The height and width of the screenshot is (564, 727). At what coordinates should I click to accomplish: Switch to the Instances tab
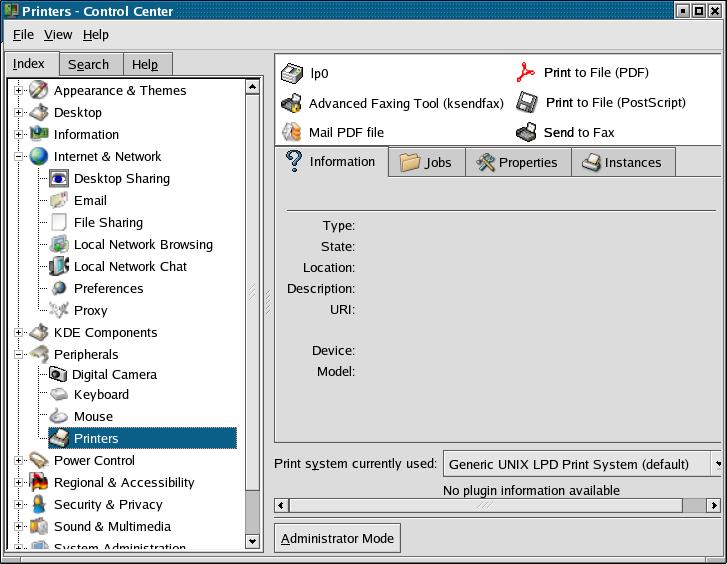tap(622, 162)
